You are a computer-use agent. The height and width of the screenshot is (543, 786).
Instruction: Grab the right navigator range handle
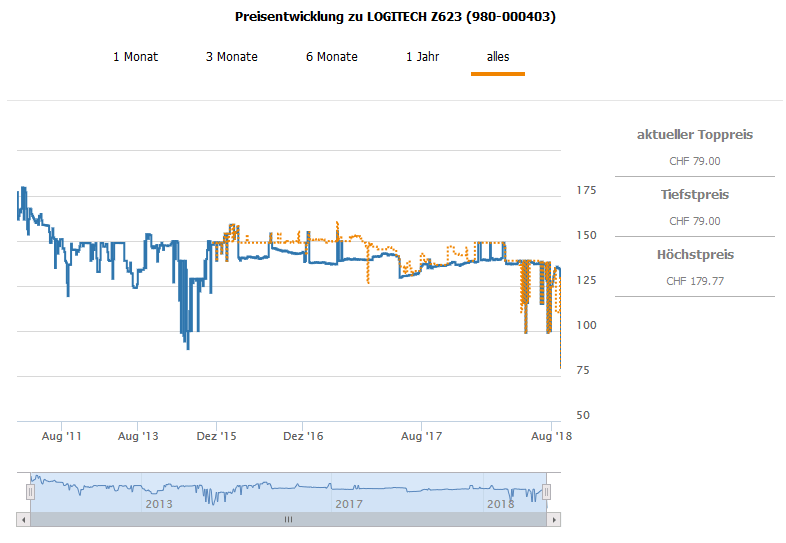547,492
